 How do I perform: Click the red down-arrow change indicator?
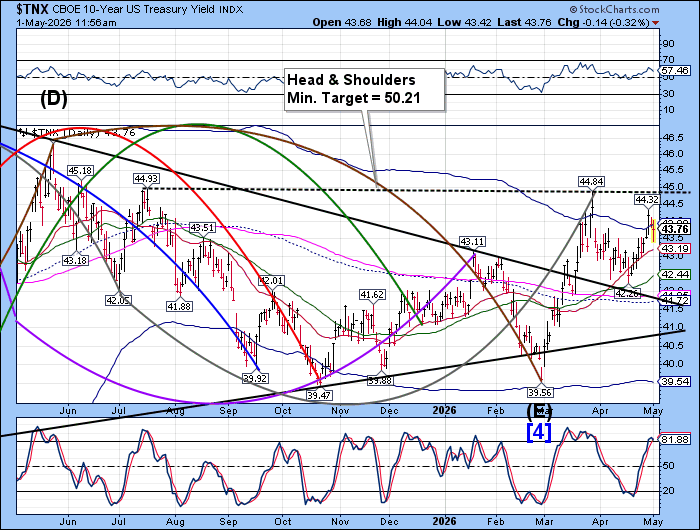pyautogui.click(x=655, y=23)
